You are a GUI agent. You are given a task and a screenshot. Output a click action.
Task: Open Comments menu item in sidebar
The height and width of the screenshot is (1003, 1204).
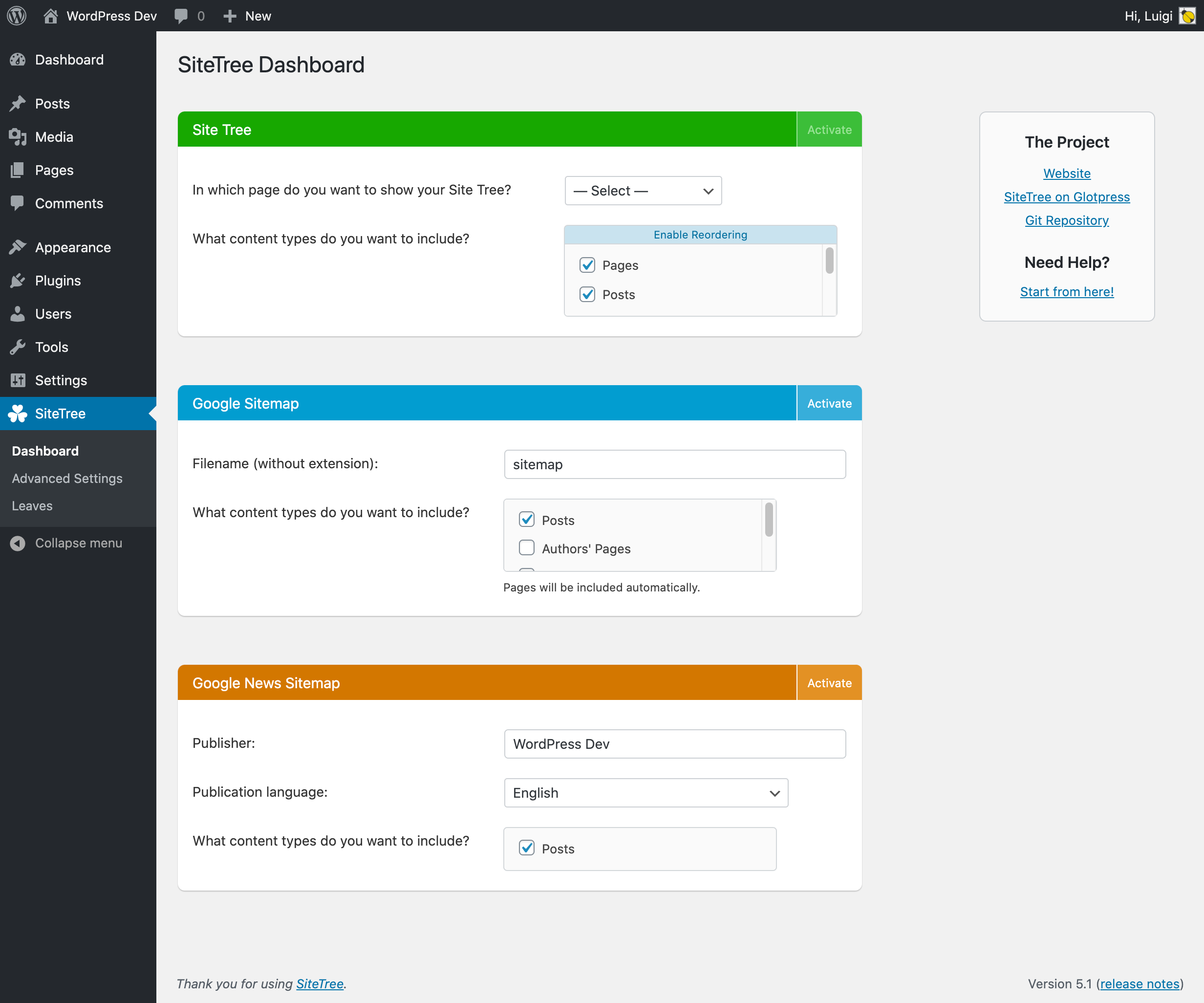78,204
